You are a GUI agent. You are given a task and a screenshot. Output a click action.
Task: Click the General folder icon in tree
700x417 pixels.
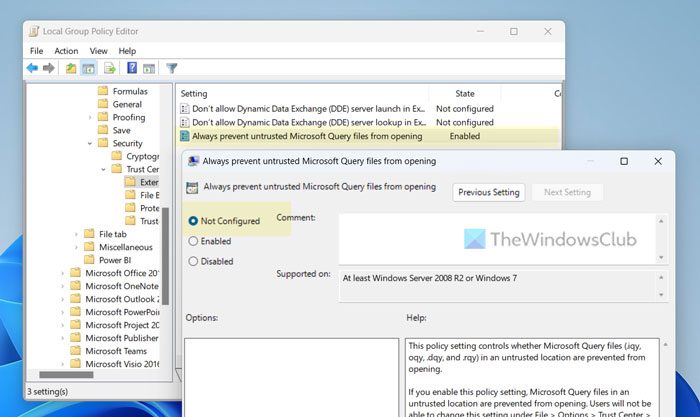click(x=103, y=104)
